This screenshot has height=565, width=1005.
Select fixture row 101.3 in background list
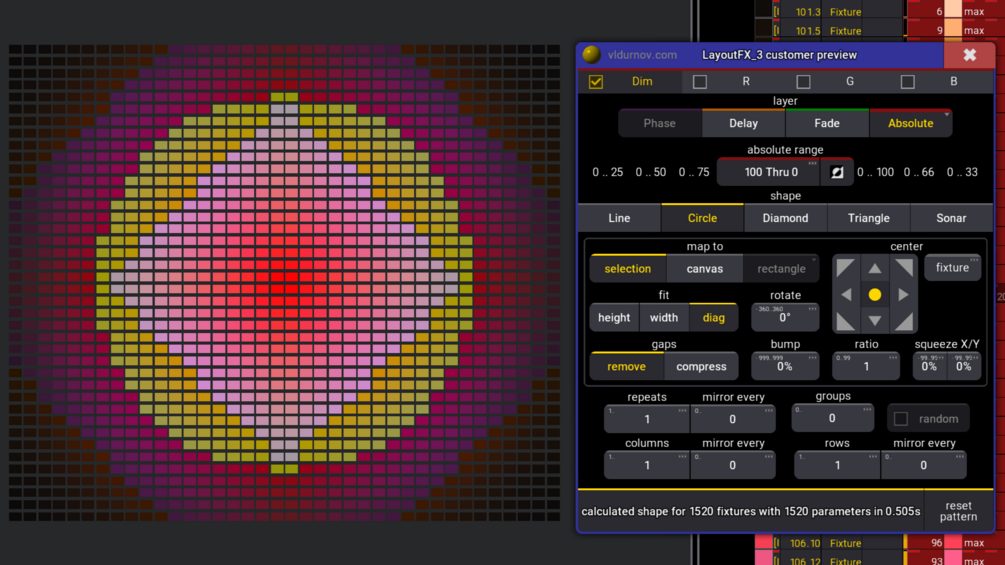tap(879, 12)
